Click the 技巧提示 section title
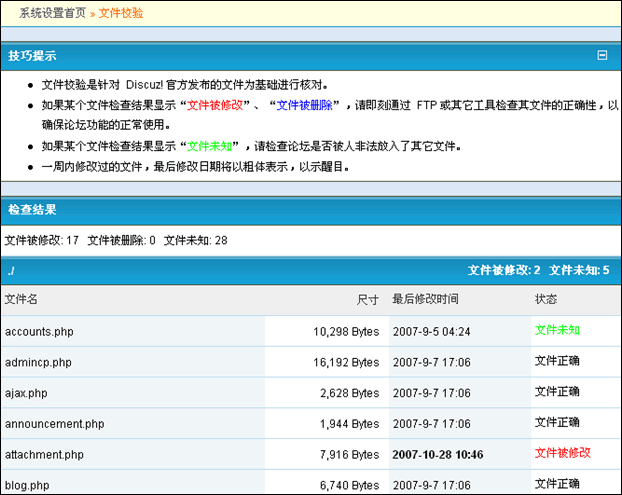 [x=32, y=56]
